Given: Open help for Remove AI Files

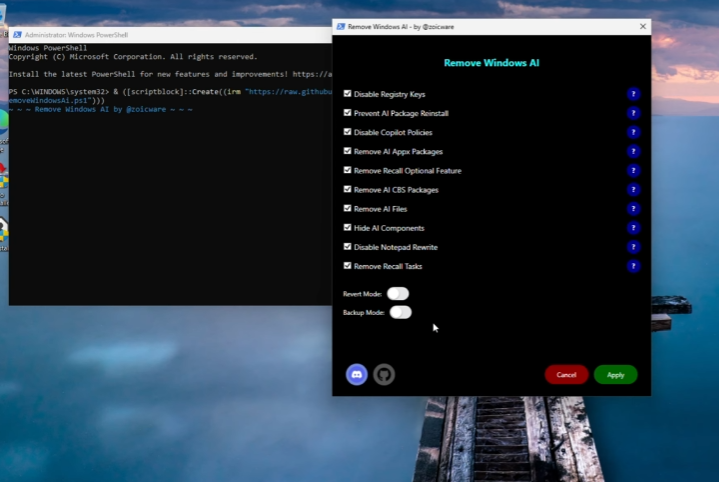Looking at the screenshot, I should (x=633, y=209).
